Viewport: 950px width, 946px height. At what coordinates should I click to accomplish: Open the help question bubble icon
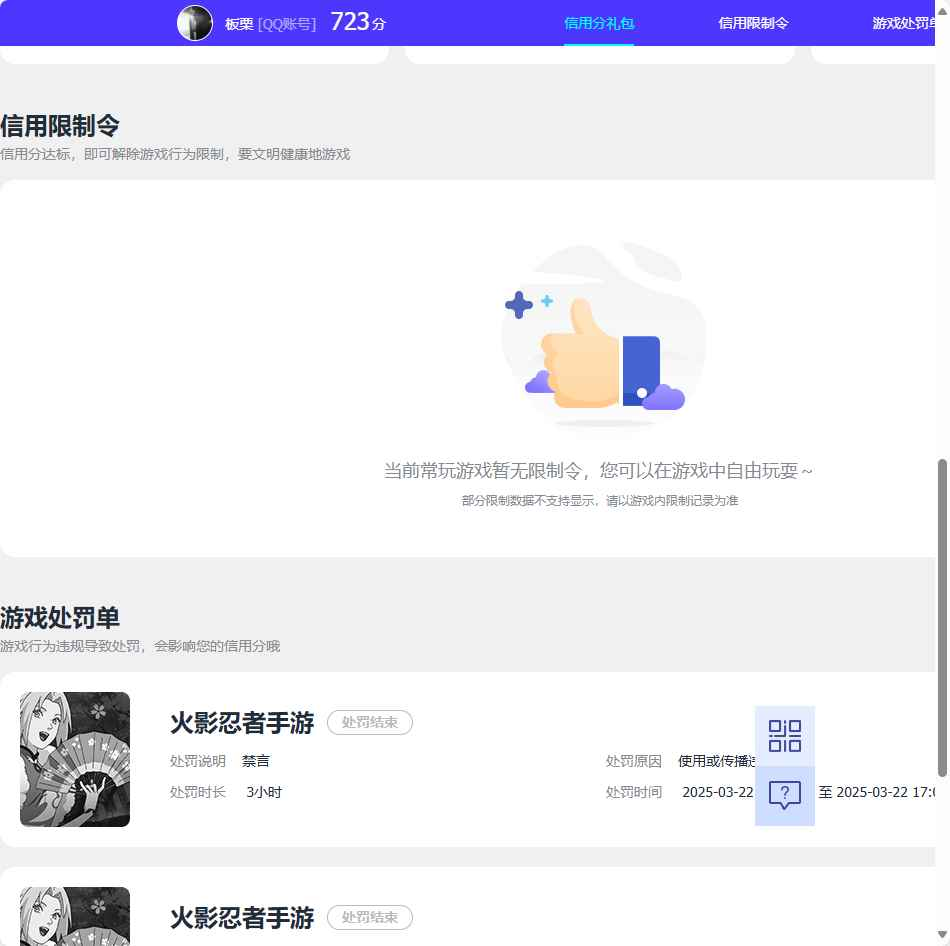785,795
